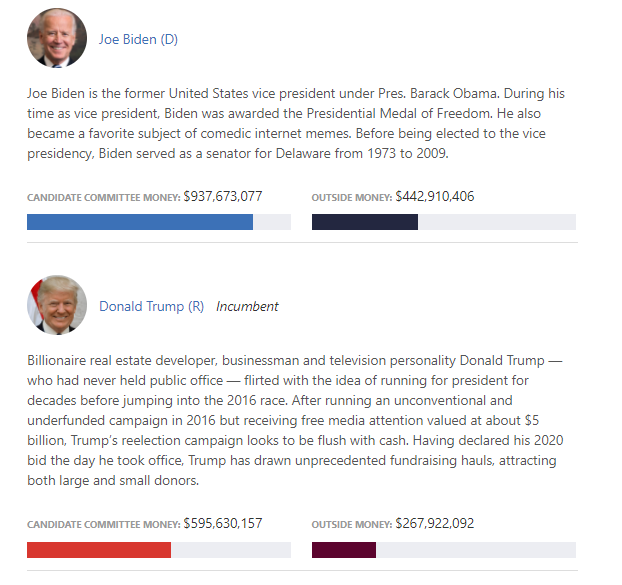Click the Donald Trump biography paragraph
Screen dimensions: 622x585
tap(295, 420)
